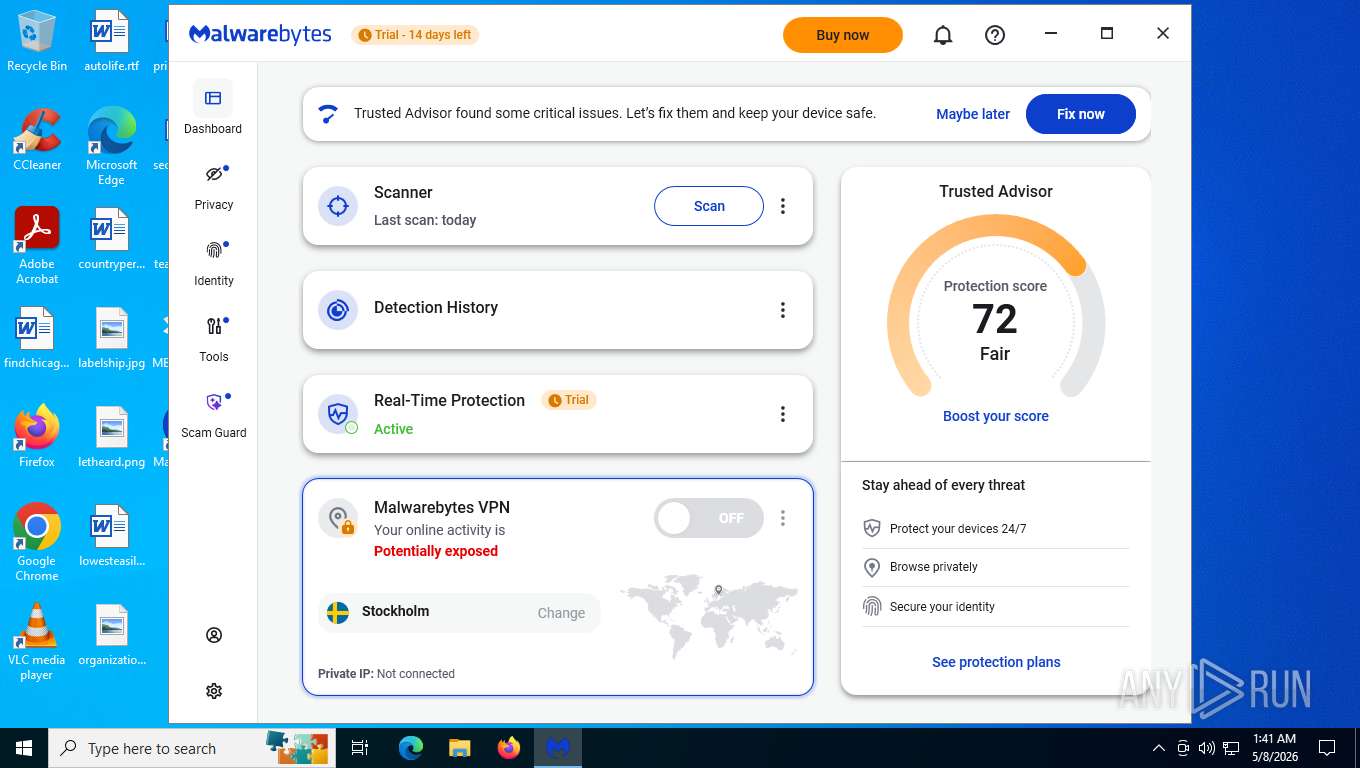Click the Protection score gauge
1360x768 pixels.
(996, 305)
